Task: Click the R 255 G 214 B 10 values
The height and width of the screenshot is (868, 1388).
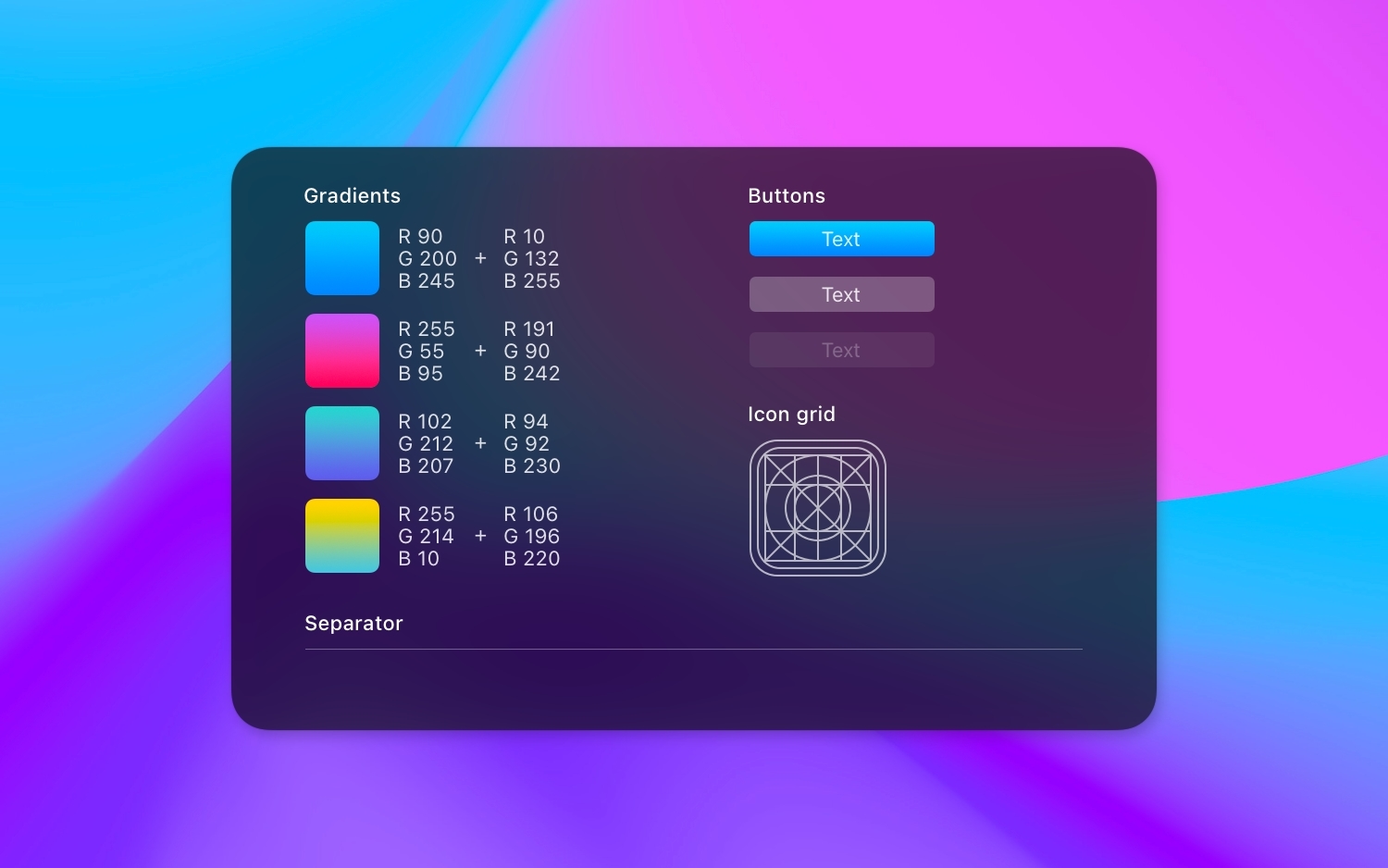Action: pyautogui.click(x=426, y=537)
